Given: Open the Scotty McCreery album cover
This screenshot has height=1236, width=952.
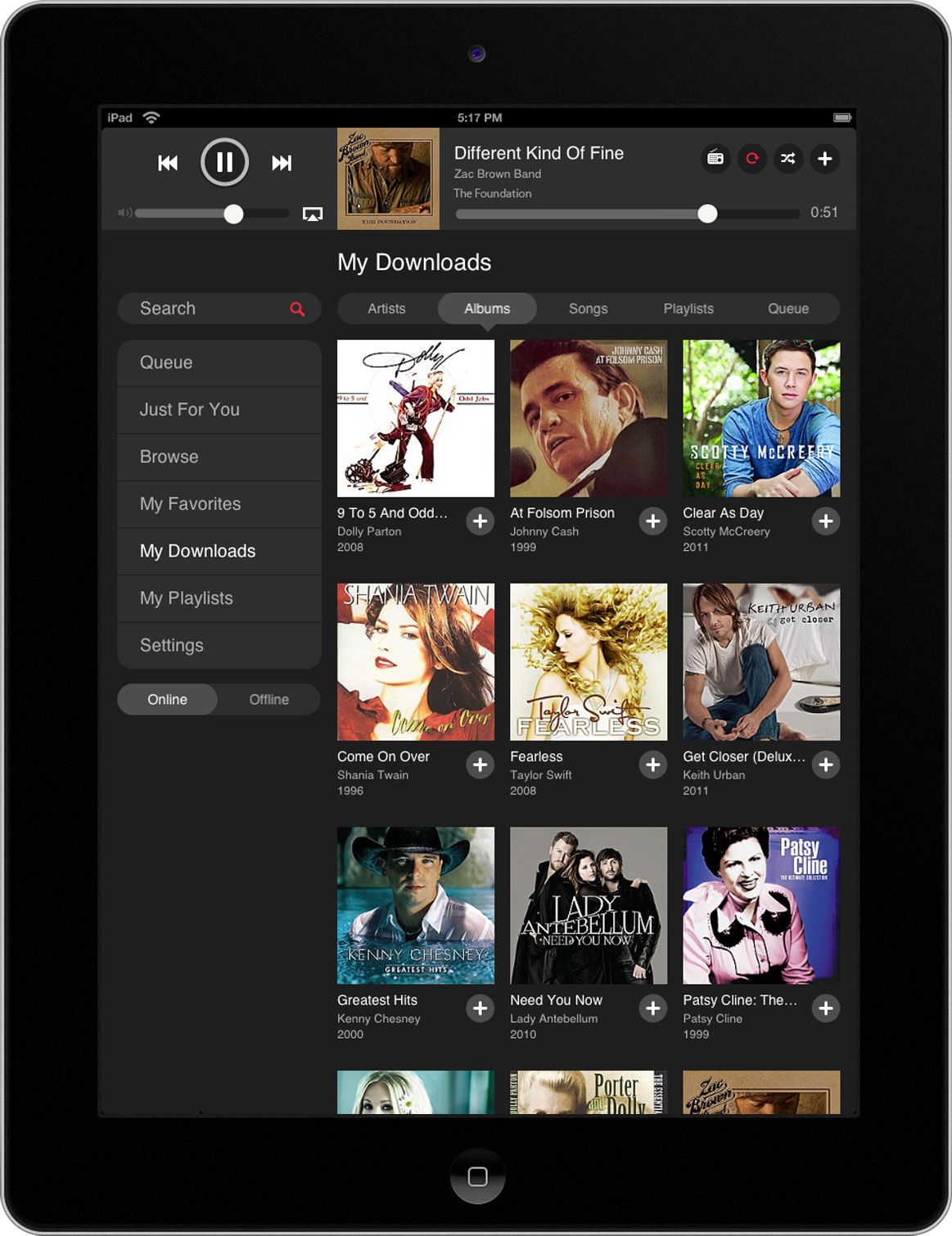Looking at the screenshot, I should coord(761,418).
